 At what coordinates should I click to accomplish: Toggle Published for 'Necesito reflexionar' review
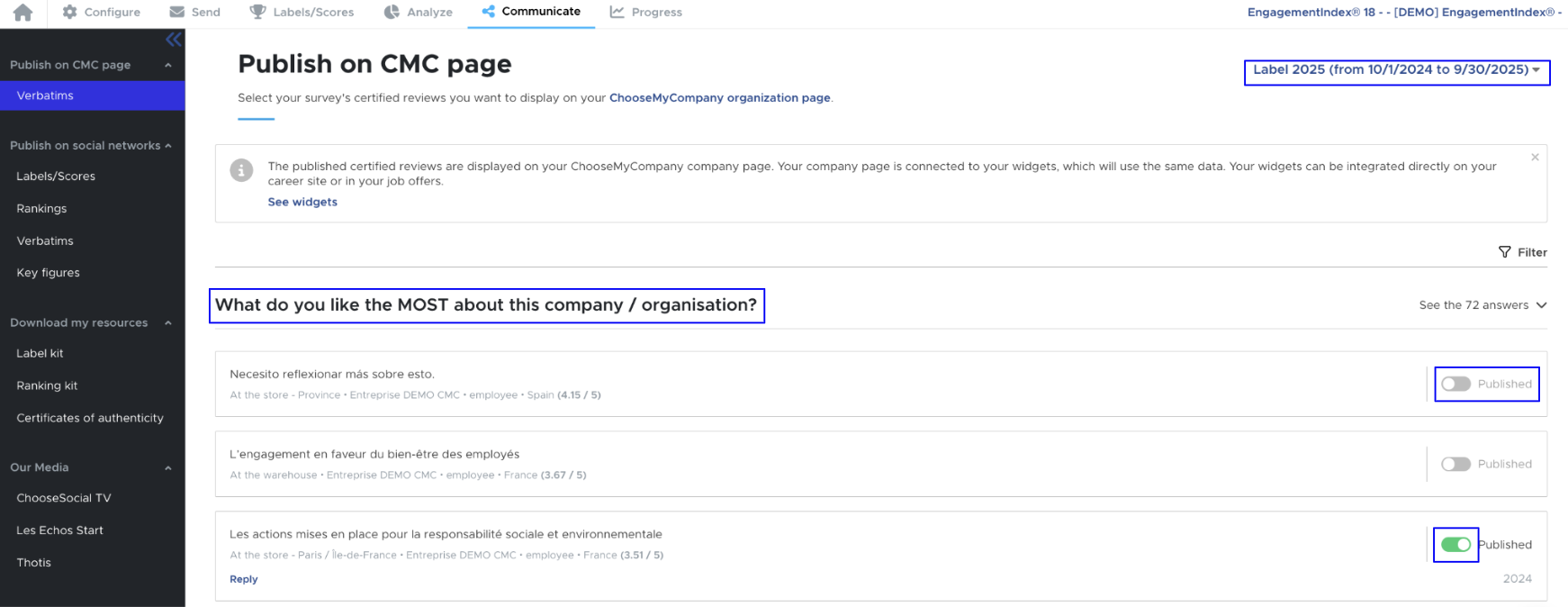pos(1455,385)
